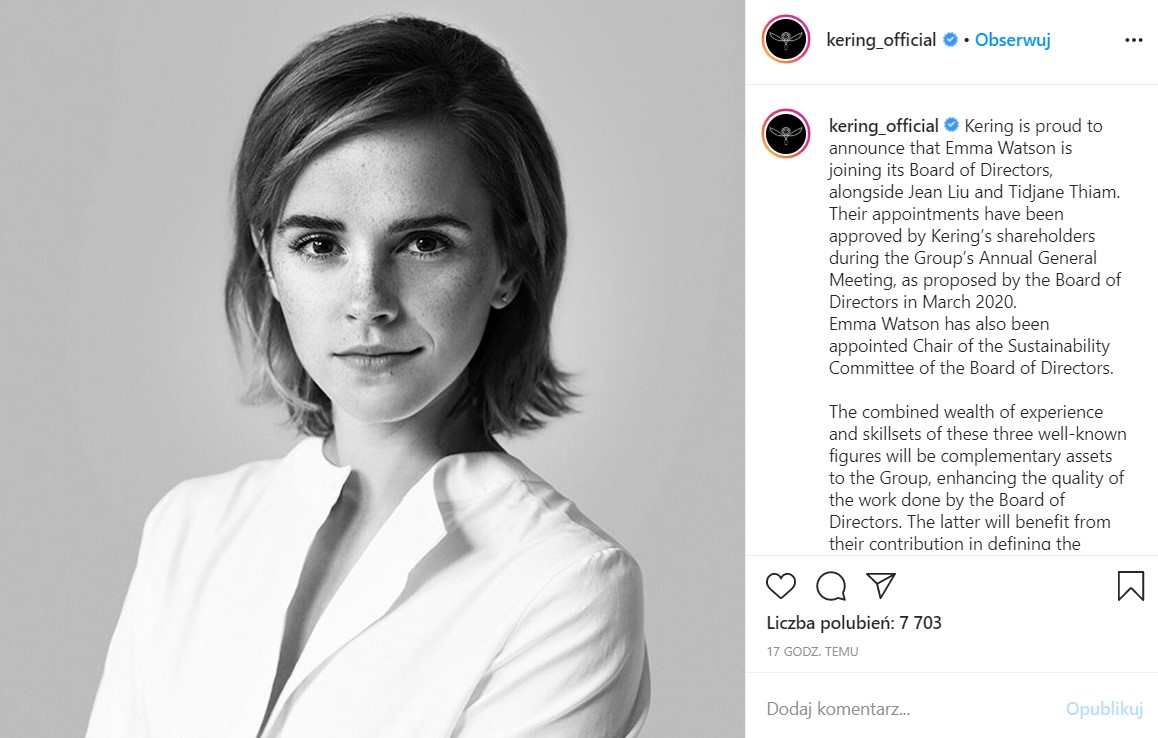Focus the Dodaj komentarz comment field
This screenshot has width=1158, height=738.
coord(900,709)
